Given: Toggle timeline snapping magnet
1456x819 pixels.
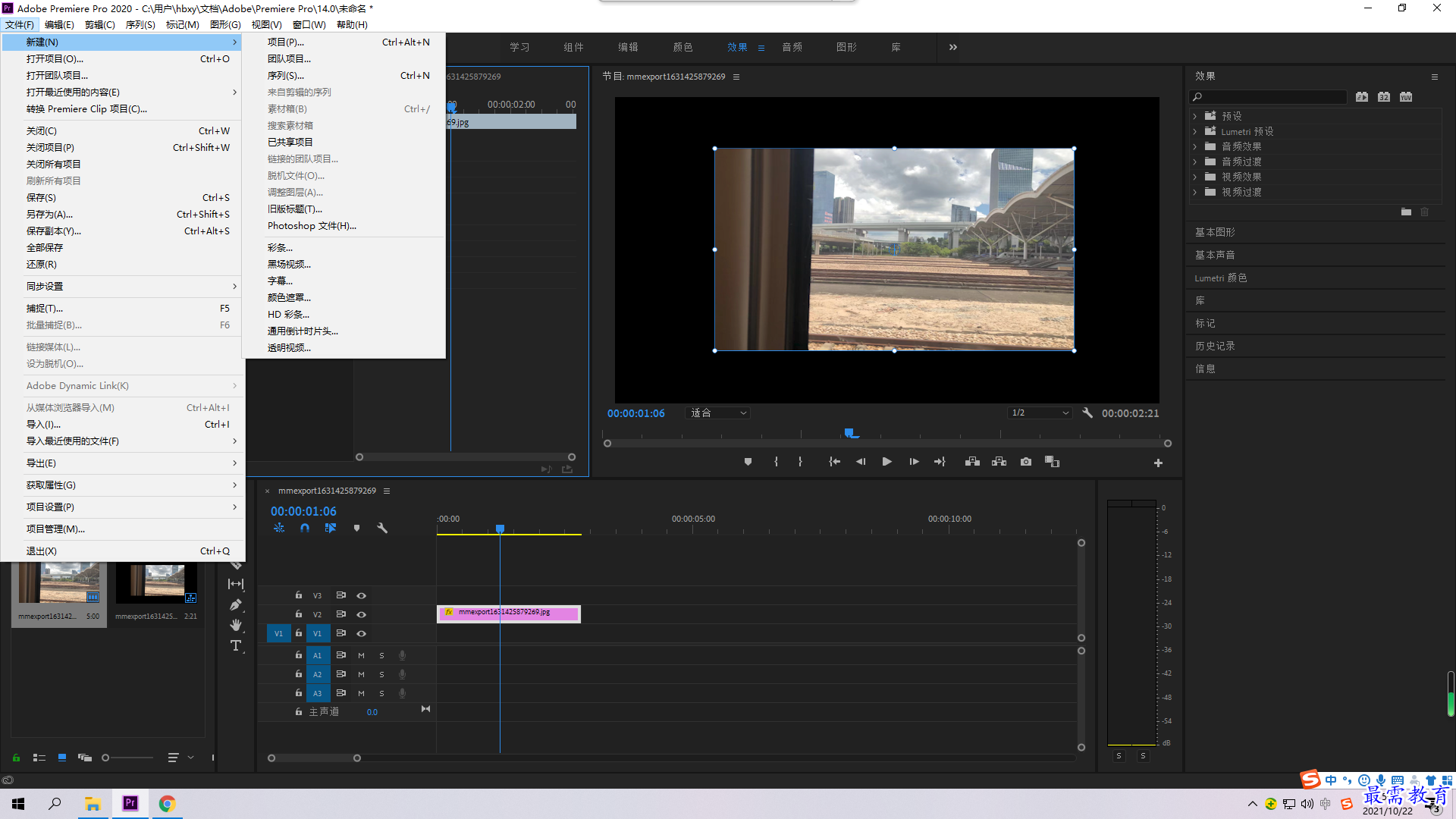Looking at the screenshot, I should [x=305, y=528].
